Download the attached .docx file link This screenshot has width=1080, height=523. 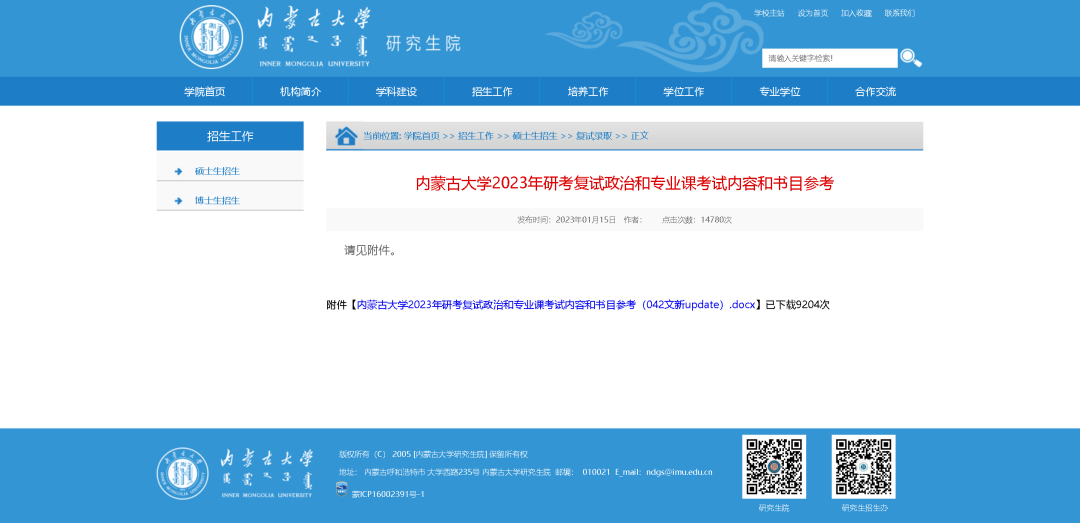556,305
